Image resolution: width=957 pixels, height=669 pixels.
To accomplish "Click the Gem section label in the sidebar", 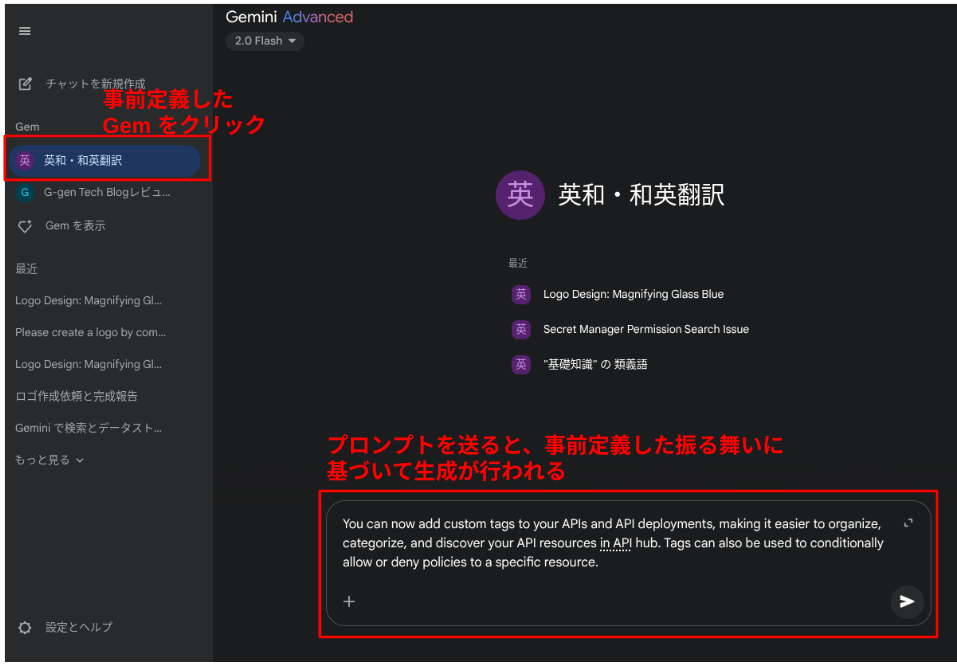I will coord(27,126).
